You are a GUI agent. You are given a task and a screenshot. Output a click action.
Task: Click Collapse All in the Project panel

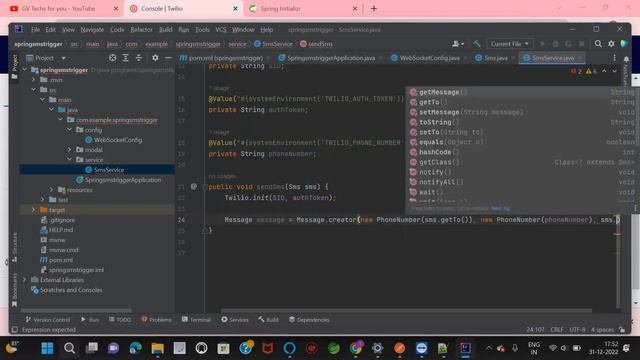click(139, 58)
